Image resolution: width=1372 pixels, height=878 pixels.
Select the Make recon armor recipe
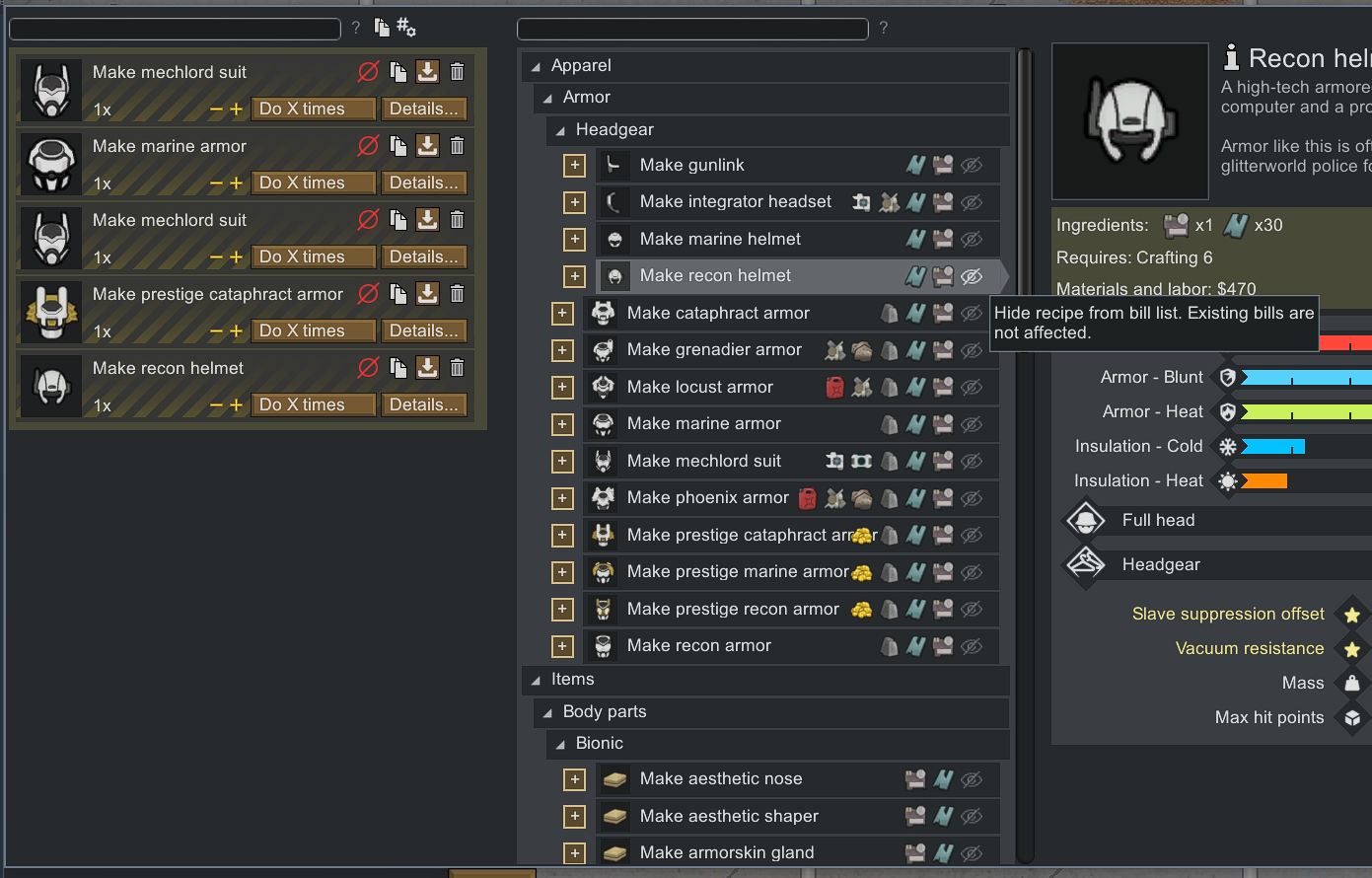click(x=791, y=646)
